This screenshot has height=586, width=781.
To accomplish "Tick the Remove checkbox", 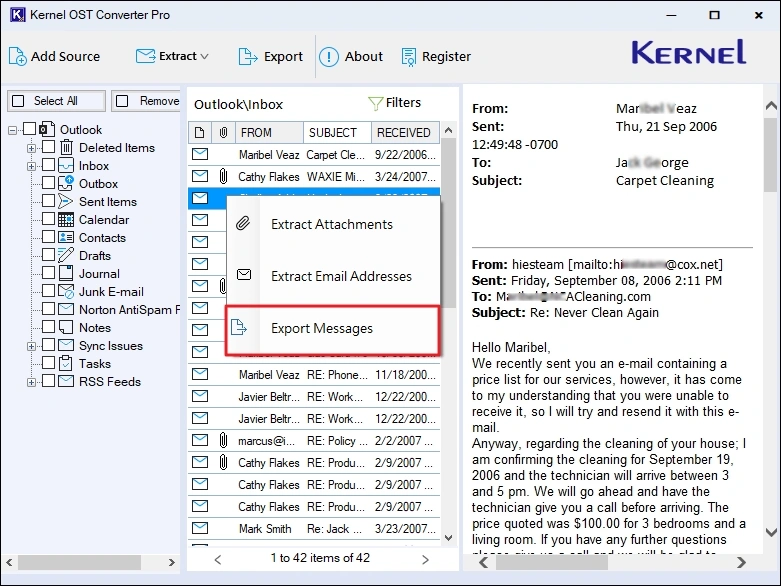I will 122,101.
